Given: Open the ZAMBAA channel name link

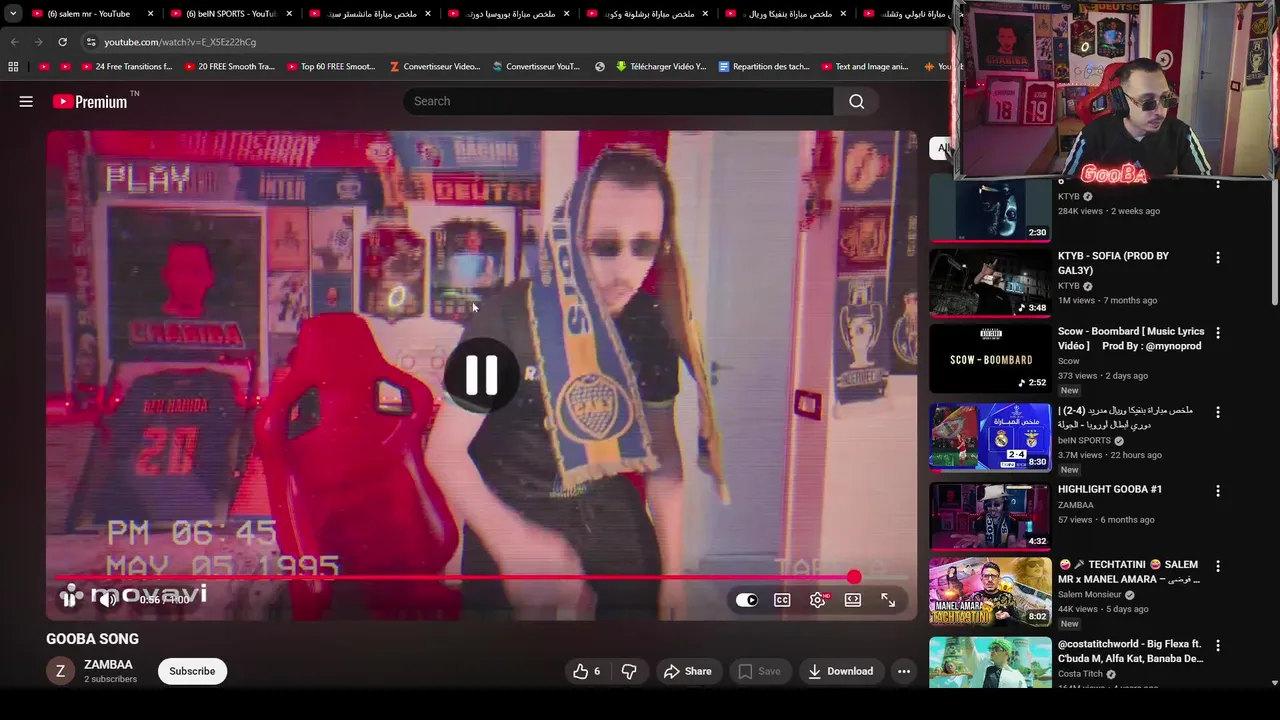Looking at the screenshot, I should click(x=108, y=664).
